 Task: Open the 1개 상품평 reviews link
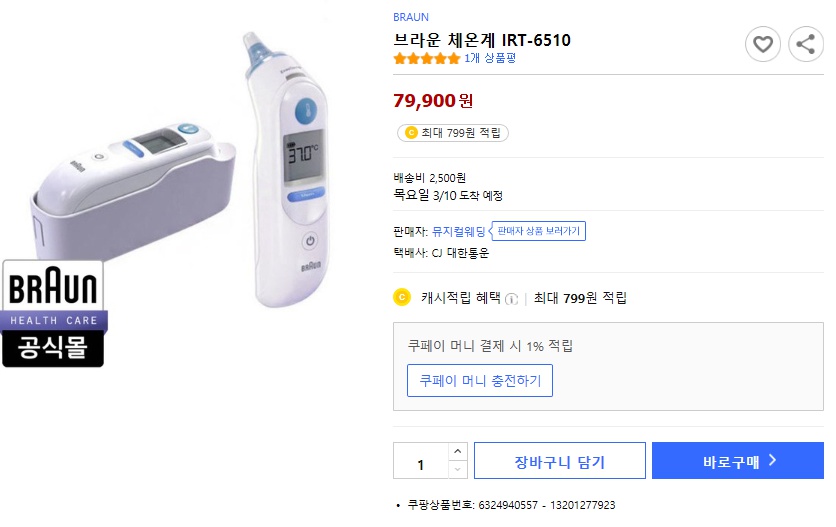(x=490, y=58)
